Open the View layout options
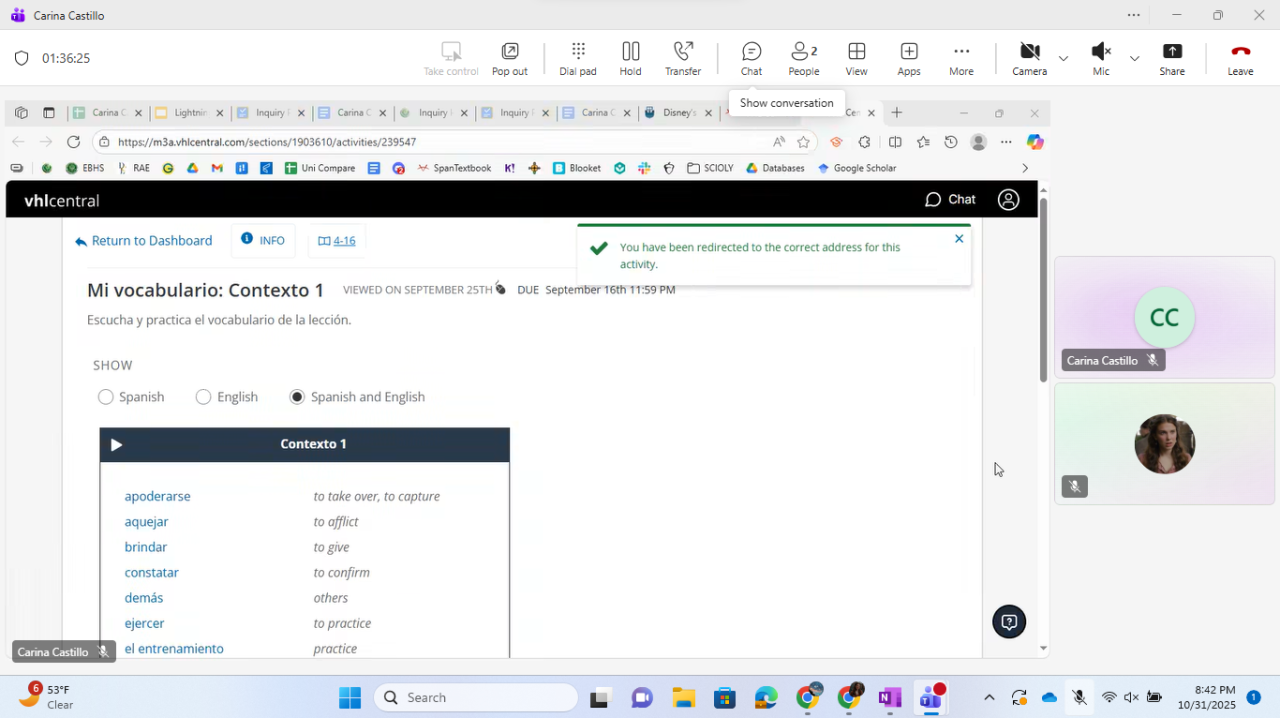Screen dimensions: 1280x718 tap(856, 58)
